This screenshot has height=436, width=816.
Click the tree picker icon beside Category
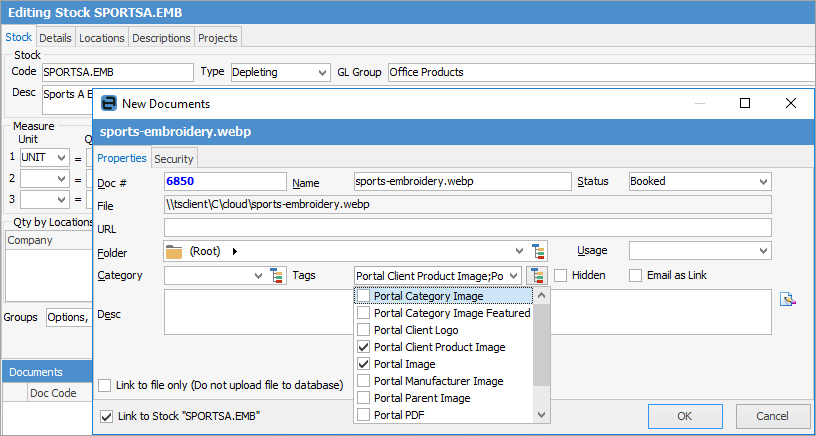(278, 275)
